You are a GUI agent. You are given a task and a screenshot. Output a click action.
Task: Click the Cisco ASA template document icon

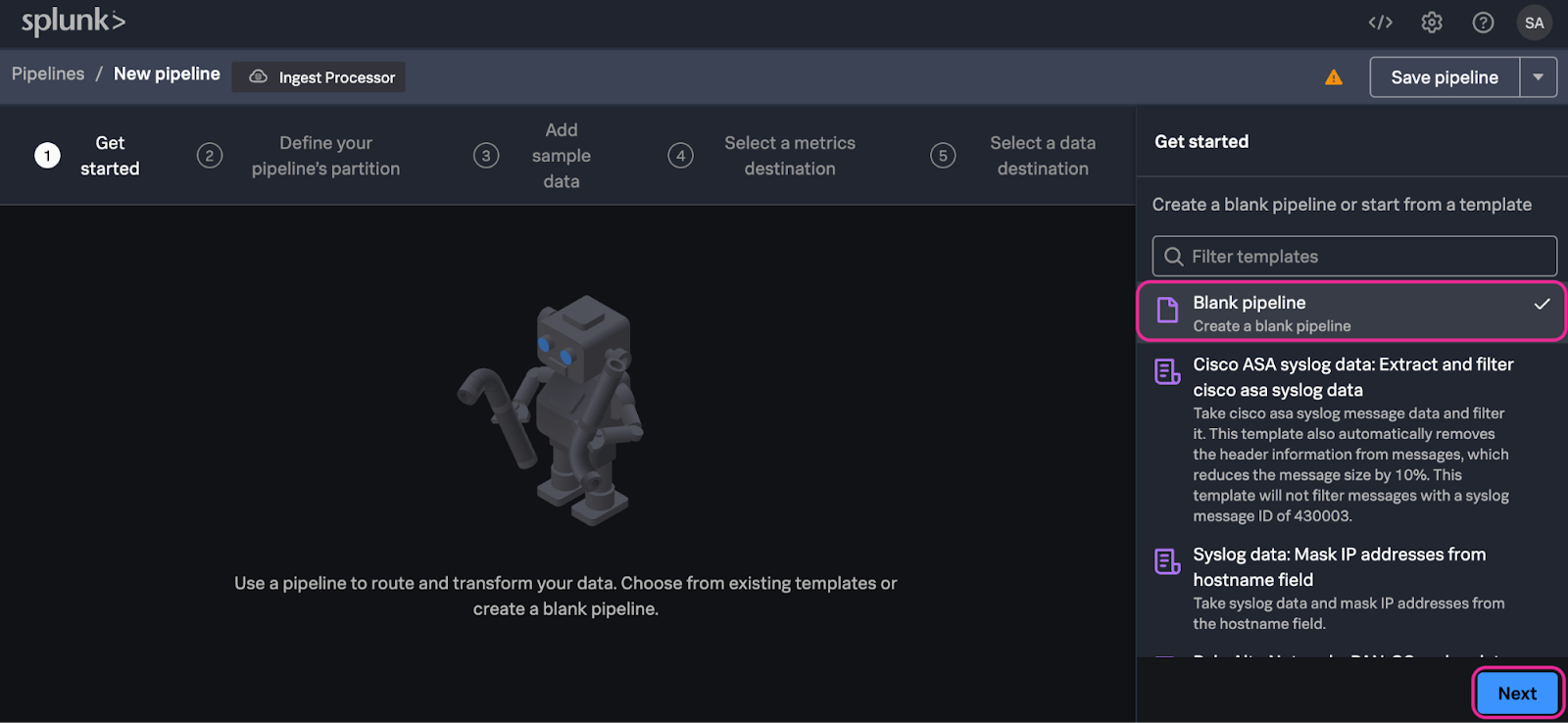(1167, 372)
